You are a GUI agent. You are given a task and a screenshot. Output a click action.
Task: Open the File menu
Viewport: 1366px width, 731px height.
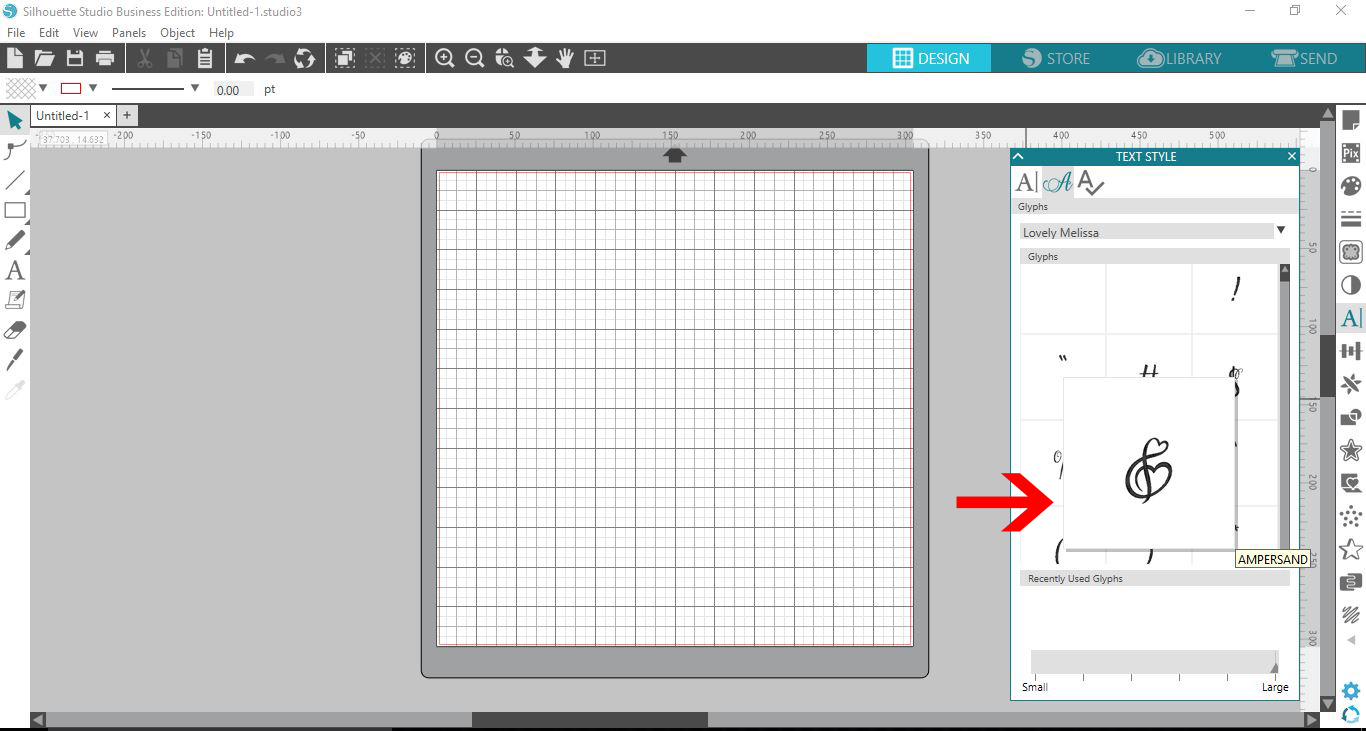click(x=15, y=33)
